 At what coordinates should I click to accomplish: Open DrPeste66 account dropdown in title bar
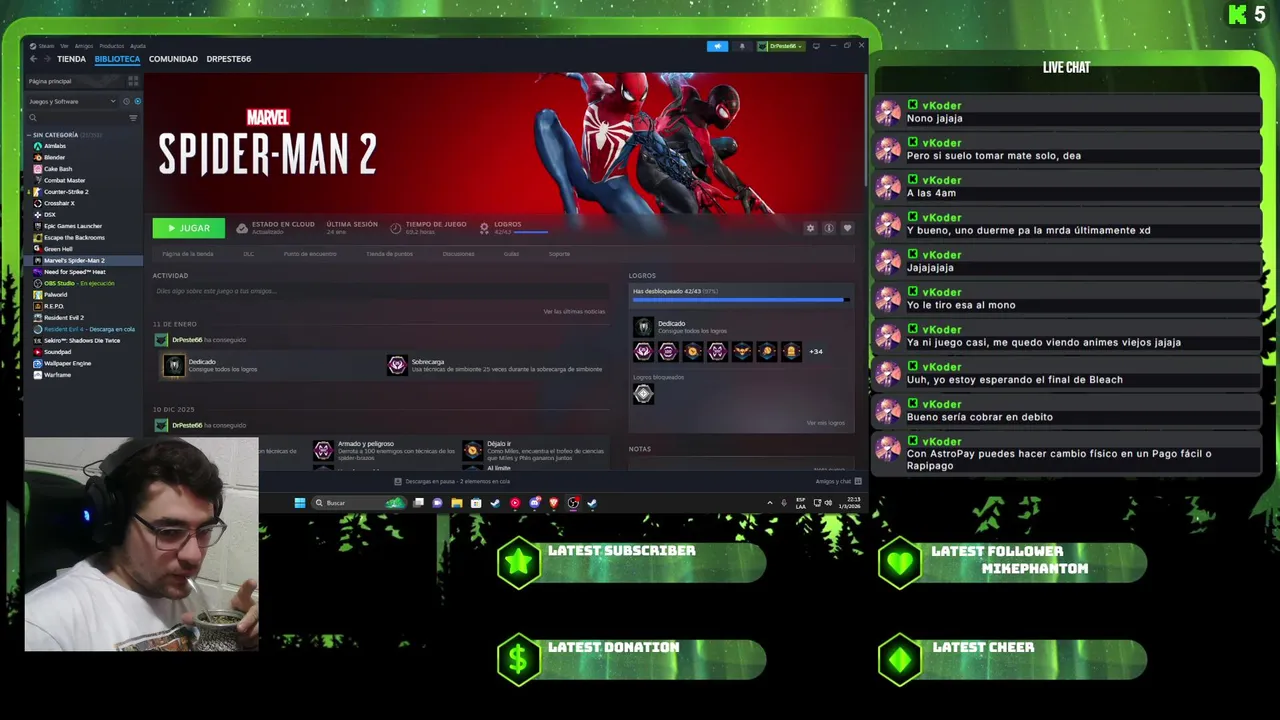[780, 46]
